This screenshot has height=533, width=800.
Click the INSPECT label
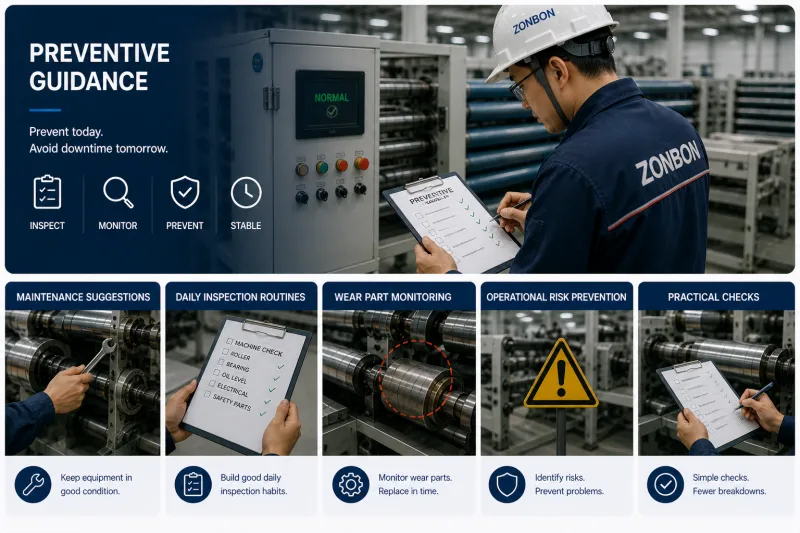[x=47, y=225]
